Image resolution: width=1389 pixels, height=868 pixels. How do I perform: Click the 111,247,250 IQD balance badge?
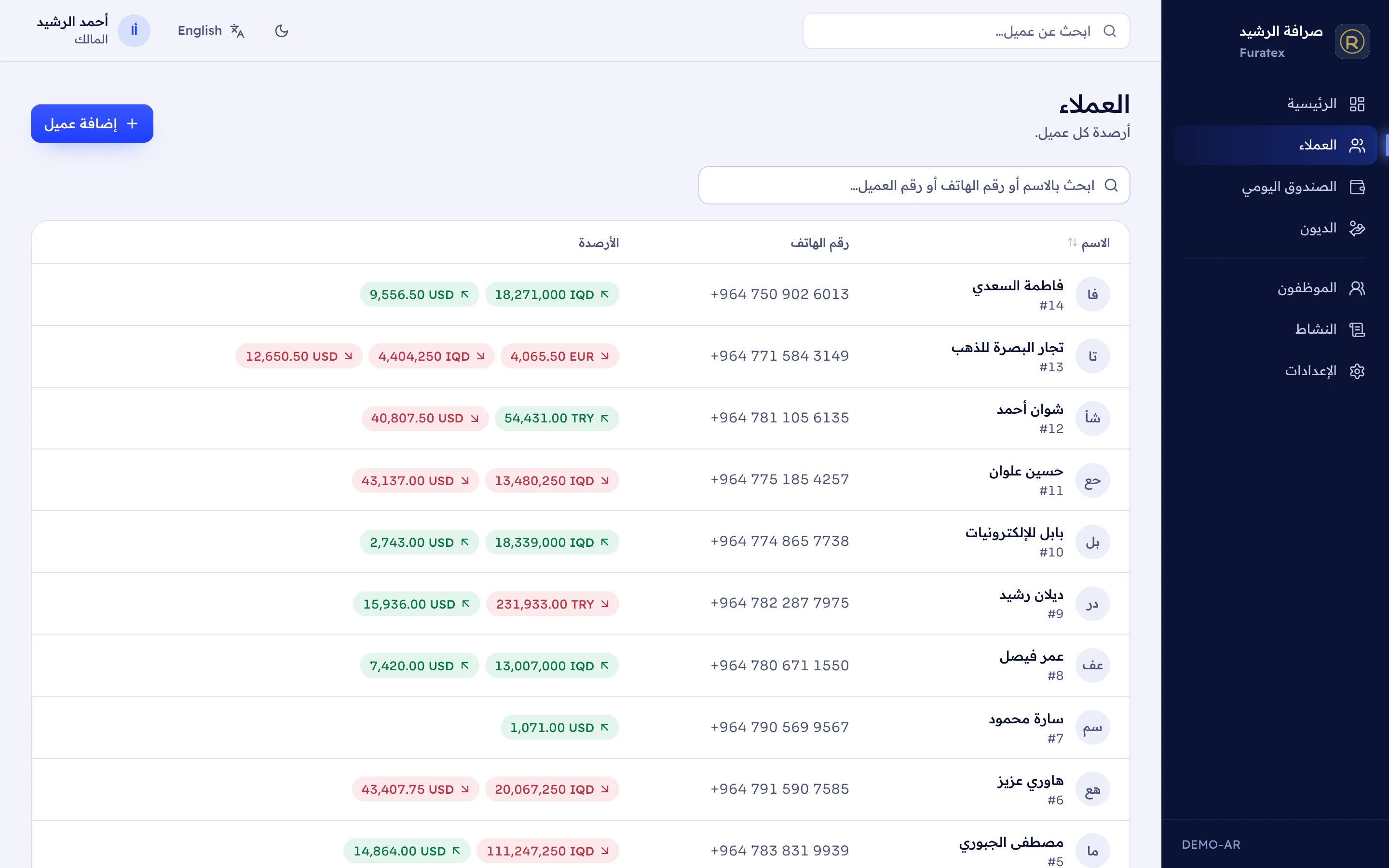(547, 851)
